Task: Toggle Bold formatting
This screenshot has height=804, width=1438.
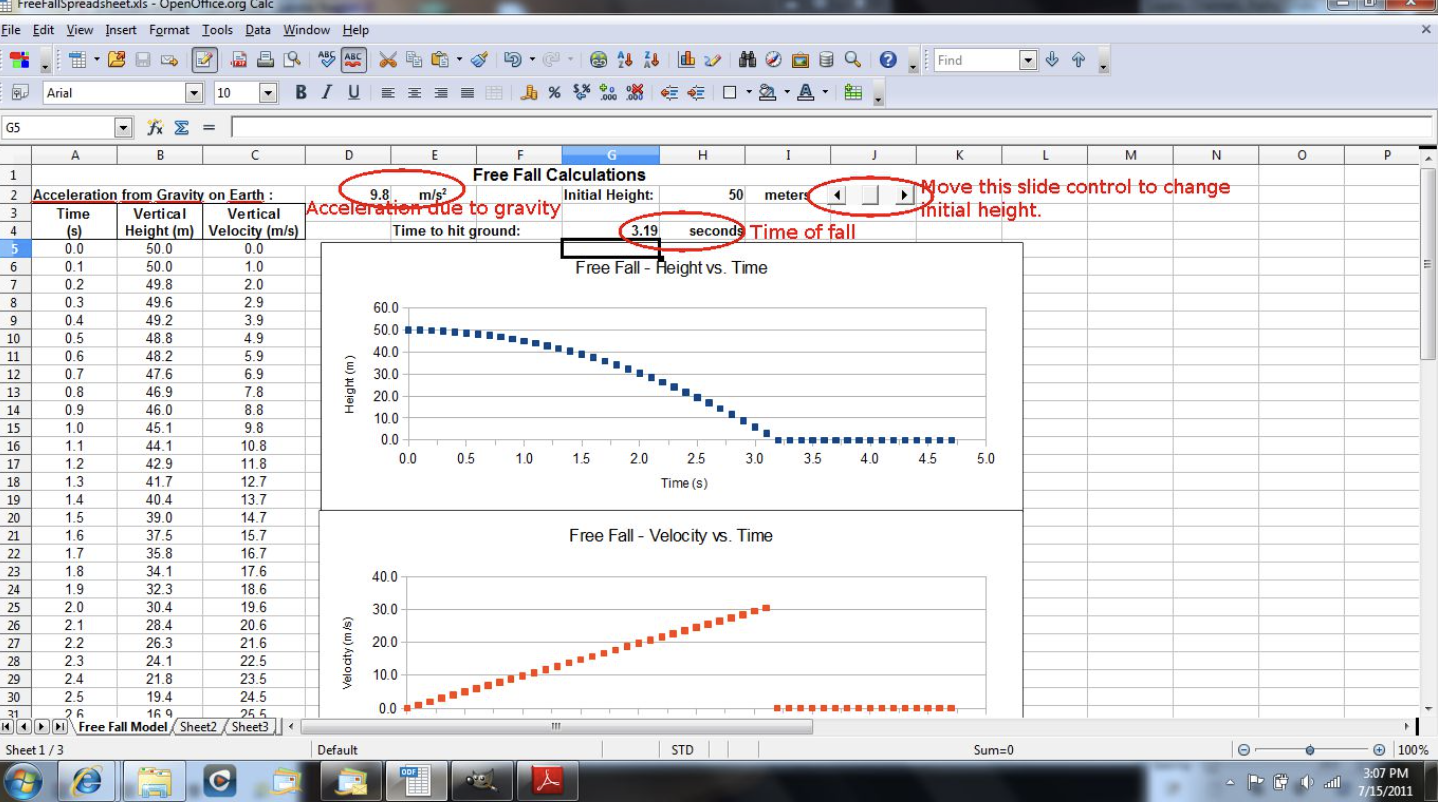Action: coord(301,93)
